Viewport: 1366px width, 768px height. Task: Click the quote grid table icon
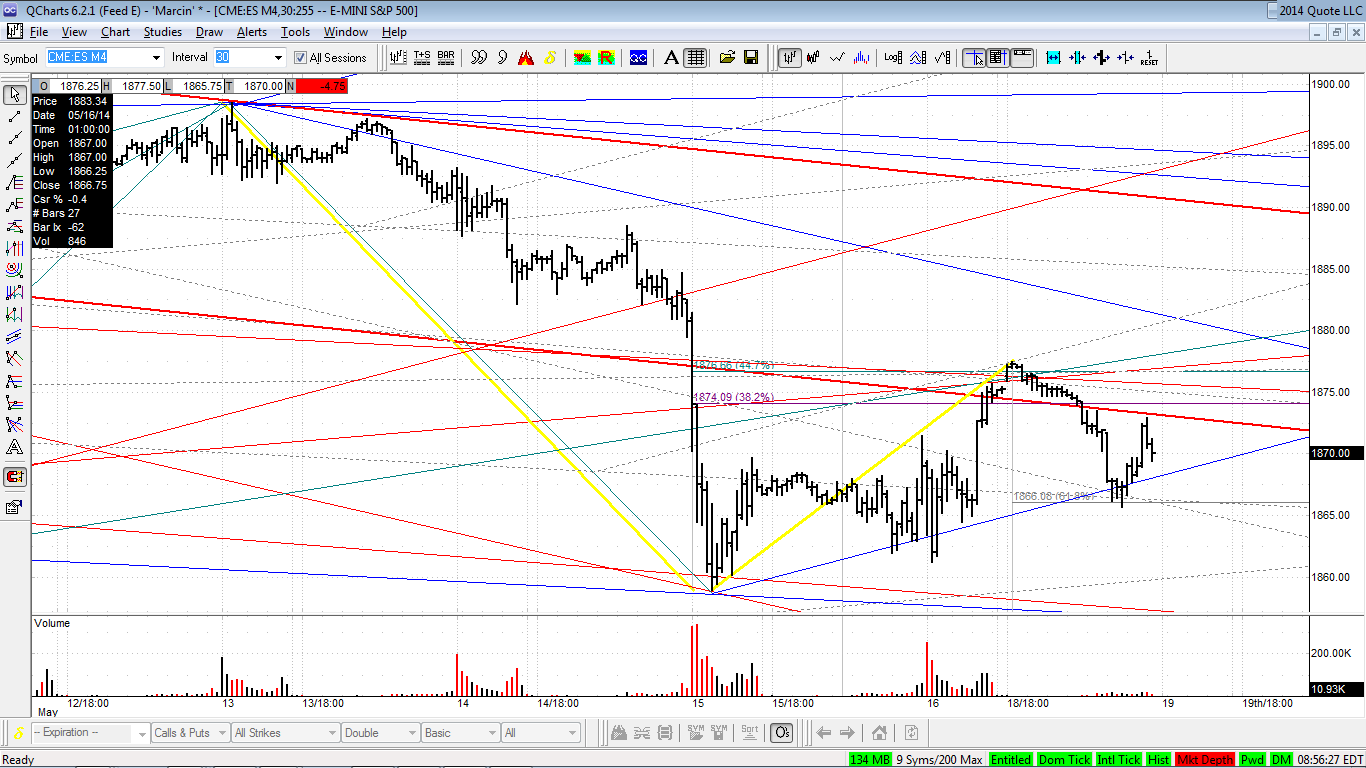point(696,58)
